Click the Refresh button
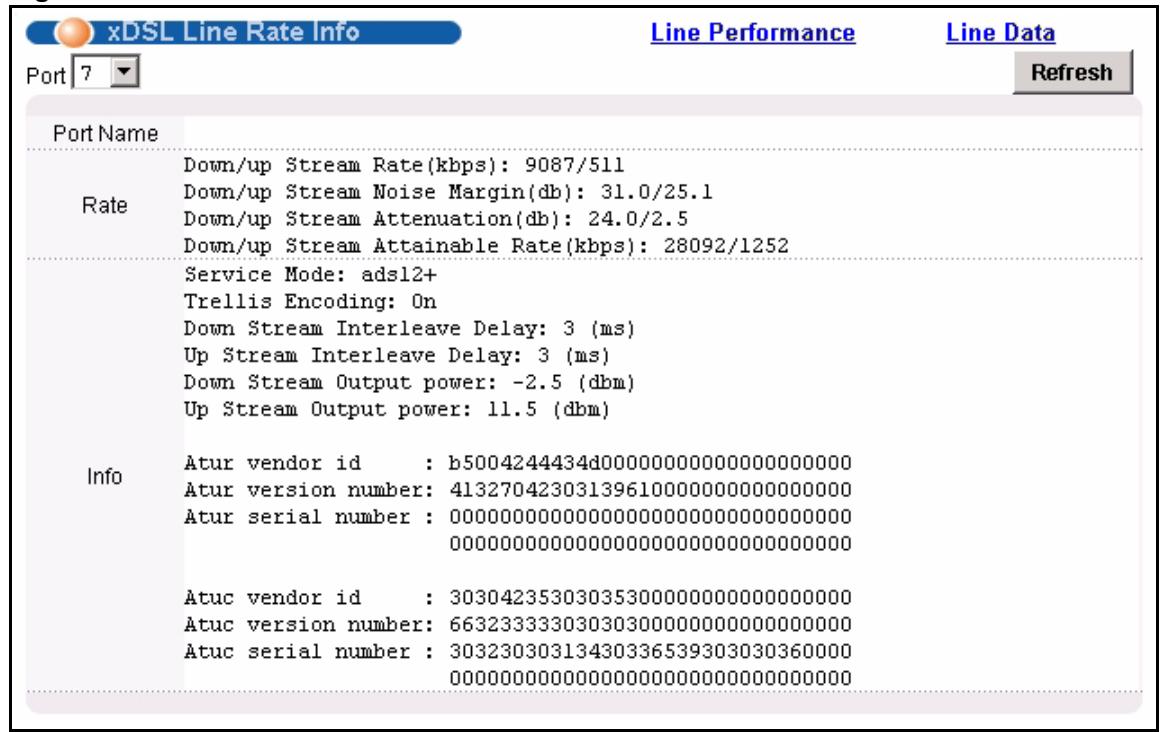This screenshot has width=1162, height=732. tap(1072, 73)
